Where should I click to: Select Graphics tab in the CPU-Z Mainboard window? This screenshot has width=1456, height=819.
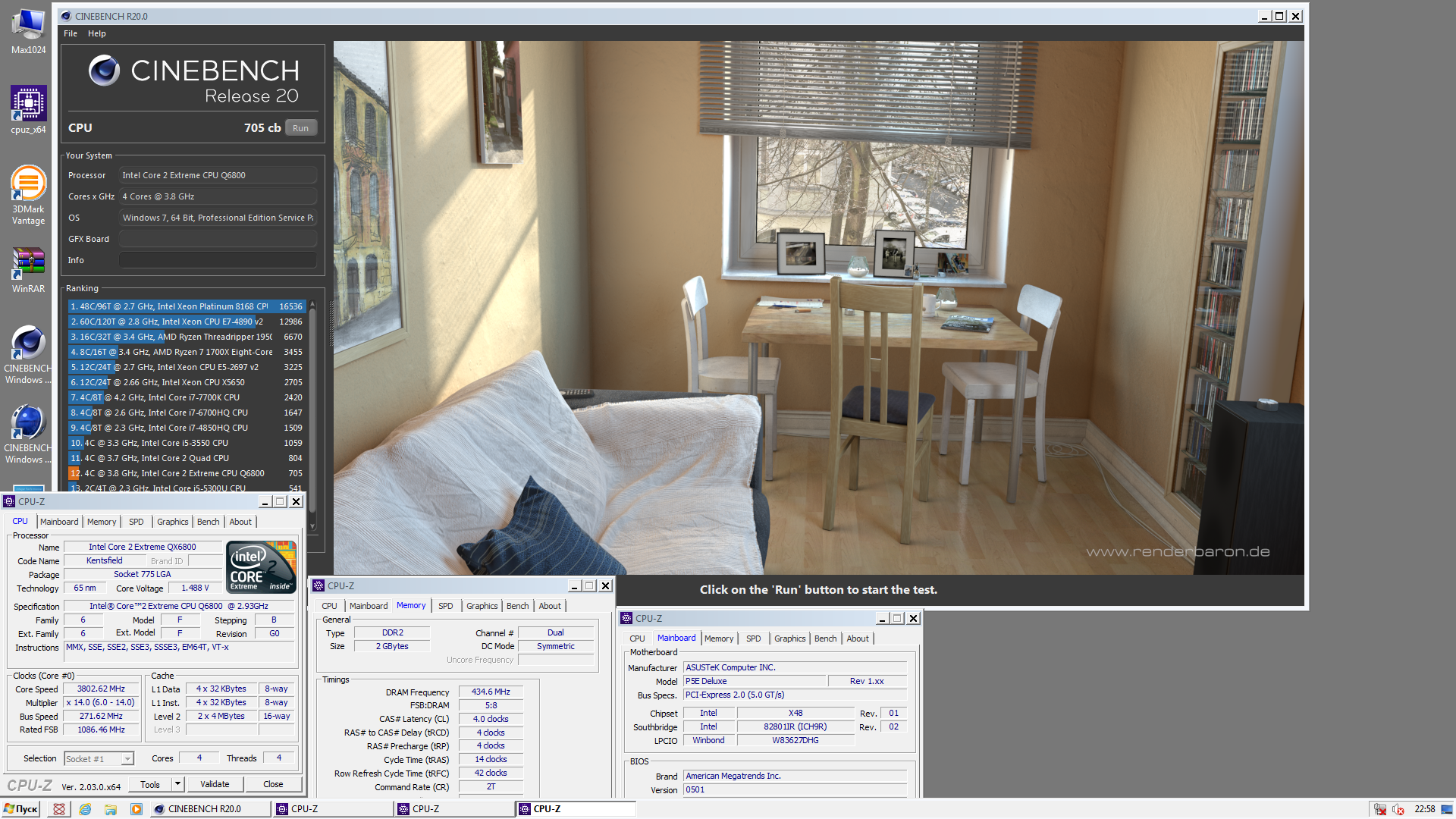pos(790,639)
